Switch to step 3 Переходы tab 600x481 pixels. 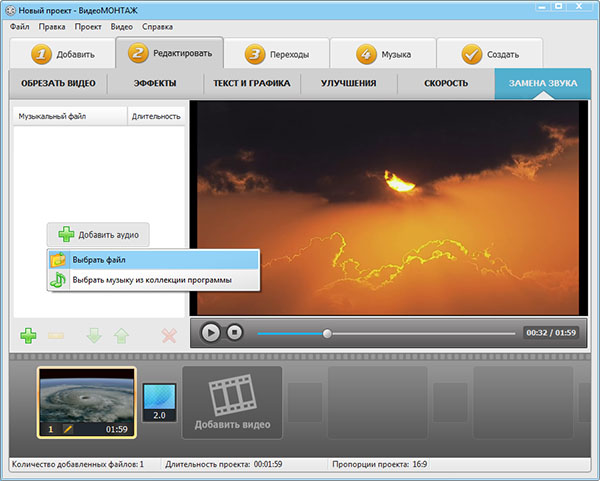[277, 54]
